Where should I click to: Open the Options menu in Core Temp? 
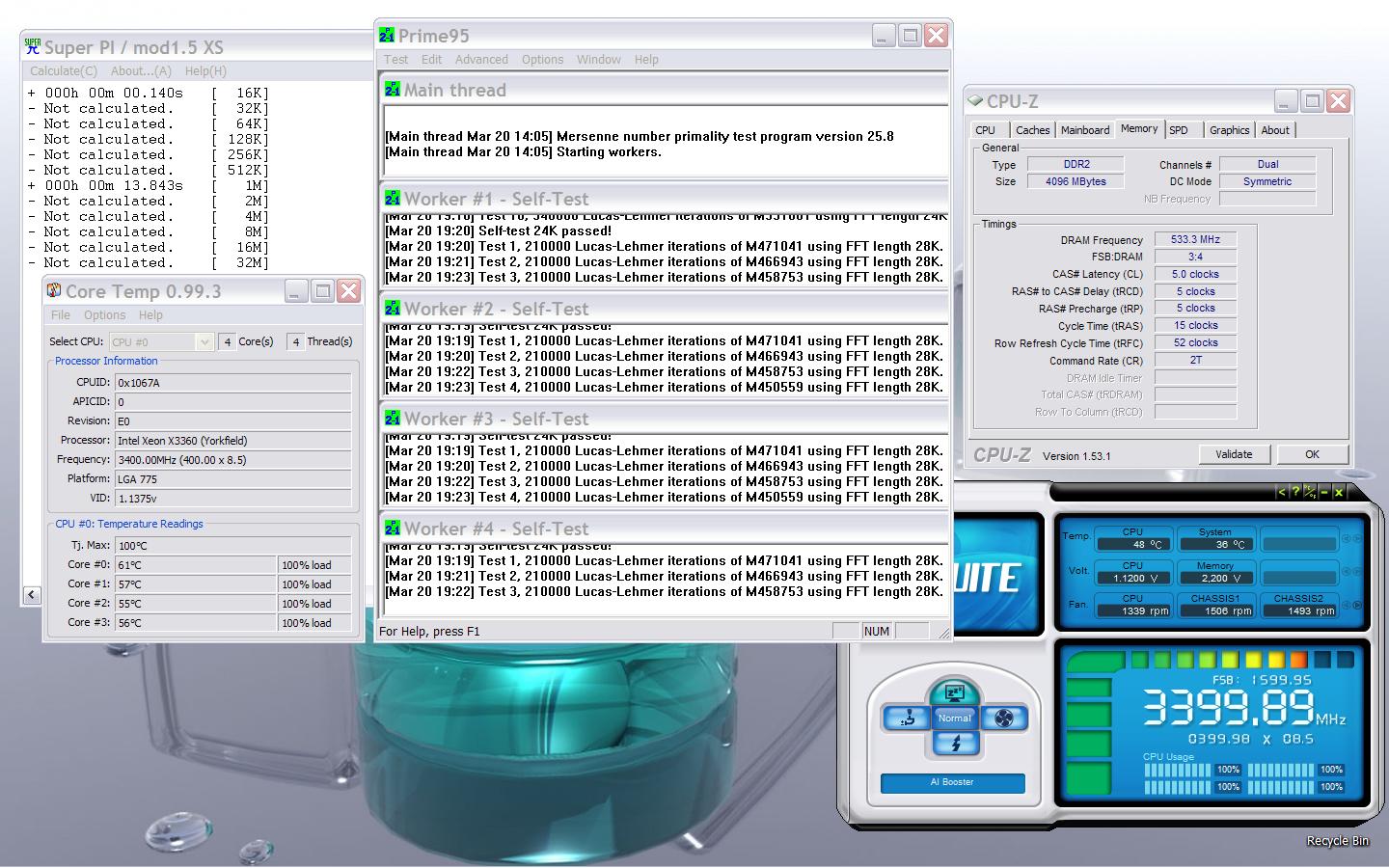[x=104, y=314]
